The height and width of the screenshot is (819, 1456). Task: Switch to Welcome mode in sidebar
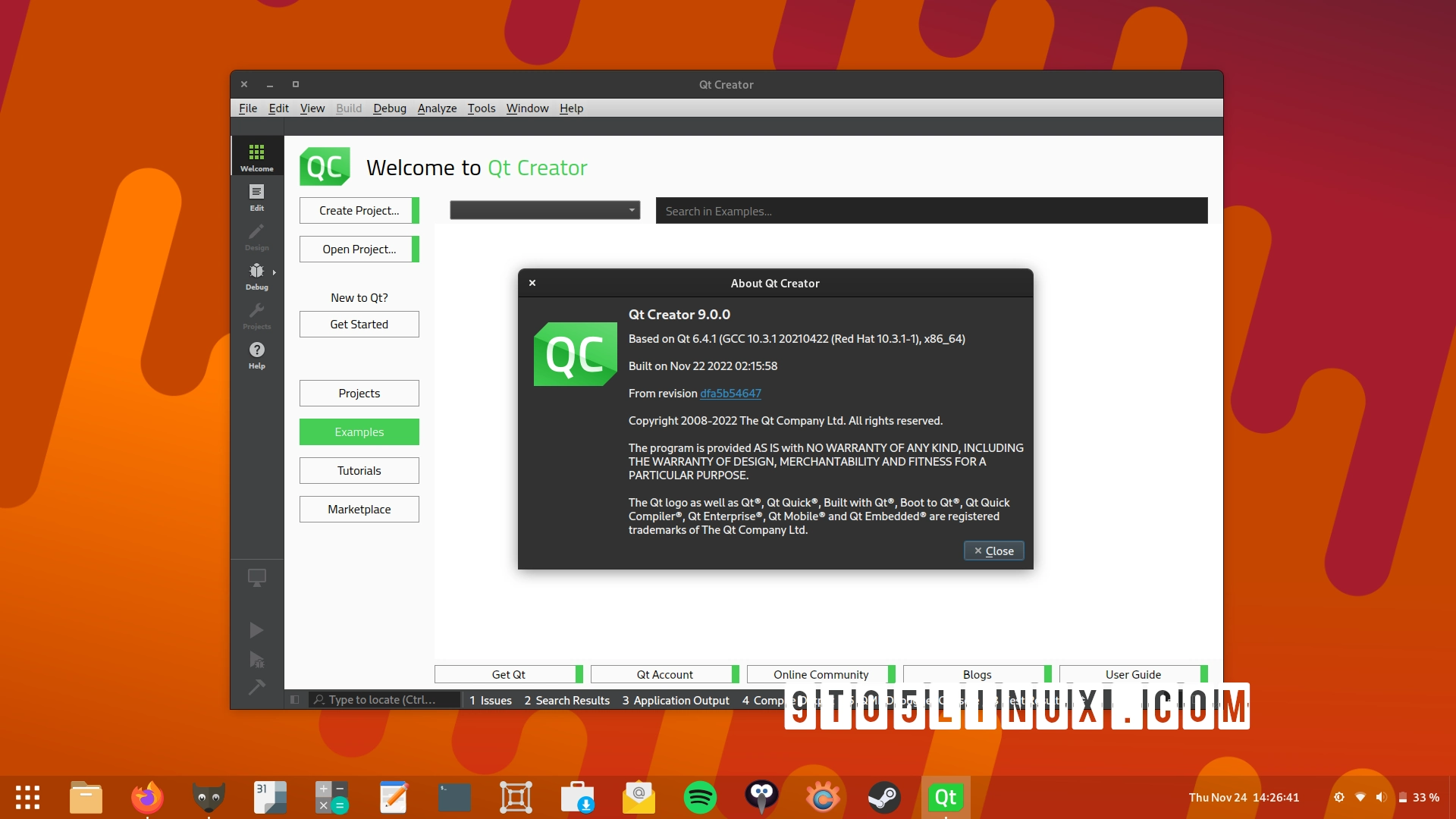(256, 157)
